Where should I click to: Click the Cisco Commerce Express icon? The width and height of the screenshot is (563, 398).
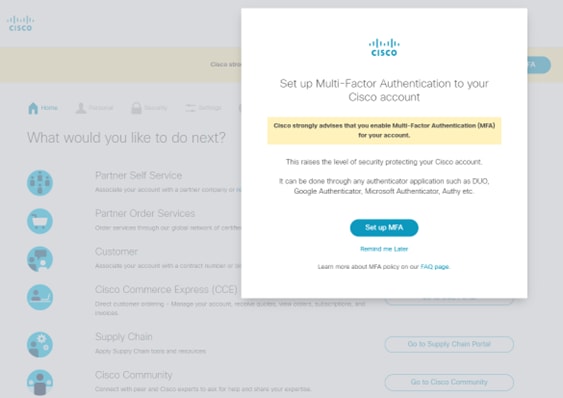coord(40,297)
